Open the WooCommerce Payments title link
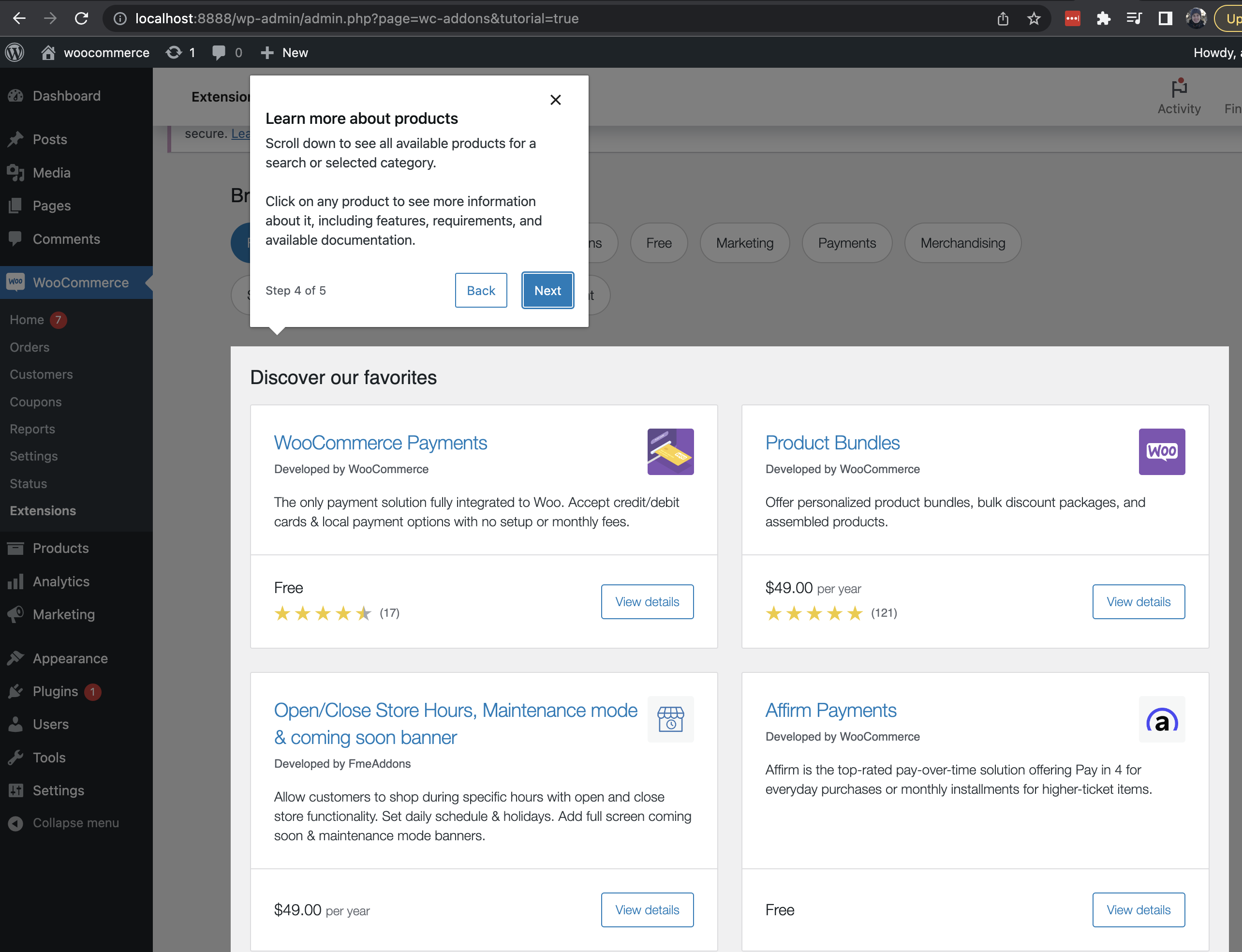The image size is (1242, 952). click(x=380, y=443)
